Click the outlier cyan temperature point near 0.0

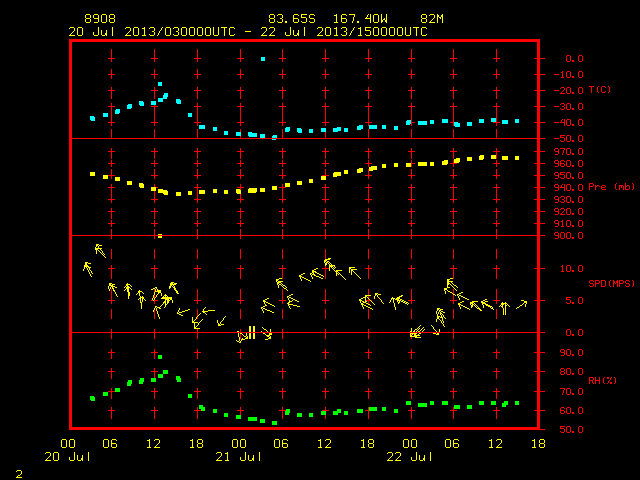point(263,59)
